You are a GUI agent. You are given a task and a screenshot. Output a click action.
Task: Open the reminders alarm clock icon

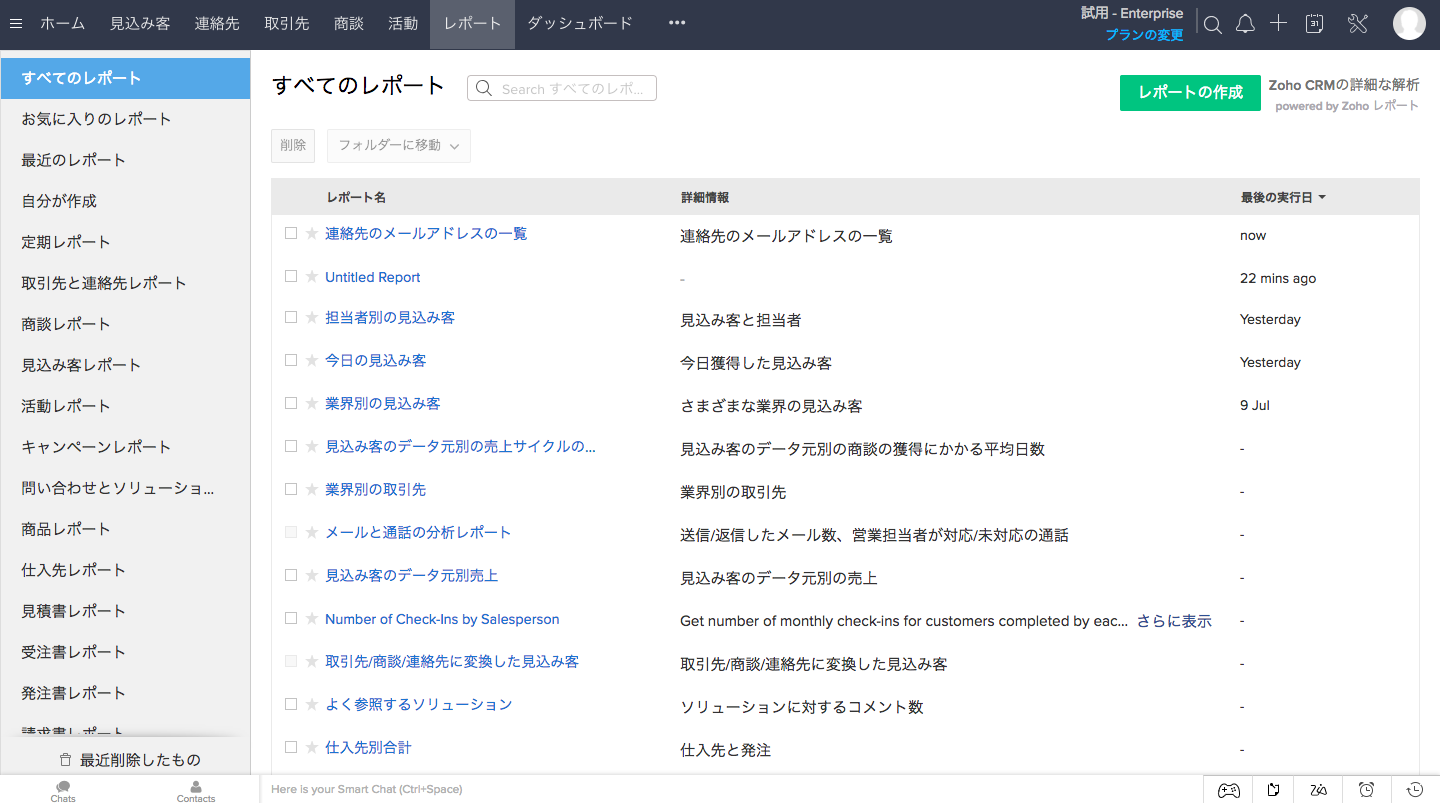click(x=1367, y=790)
